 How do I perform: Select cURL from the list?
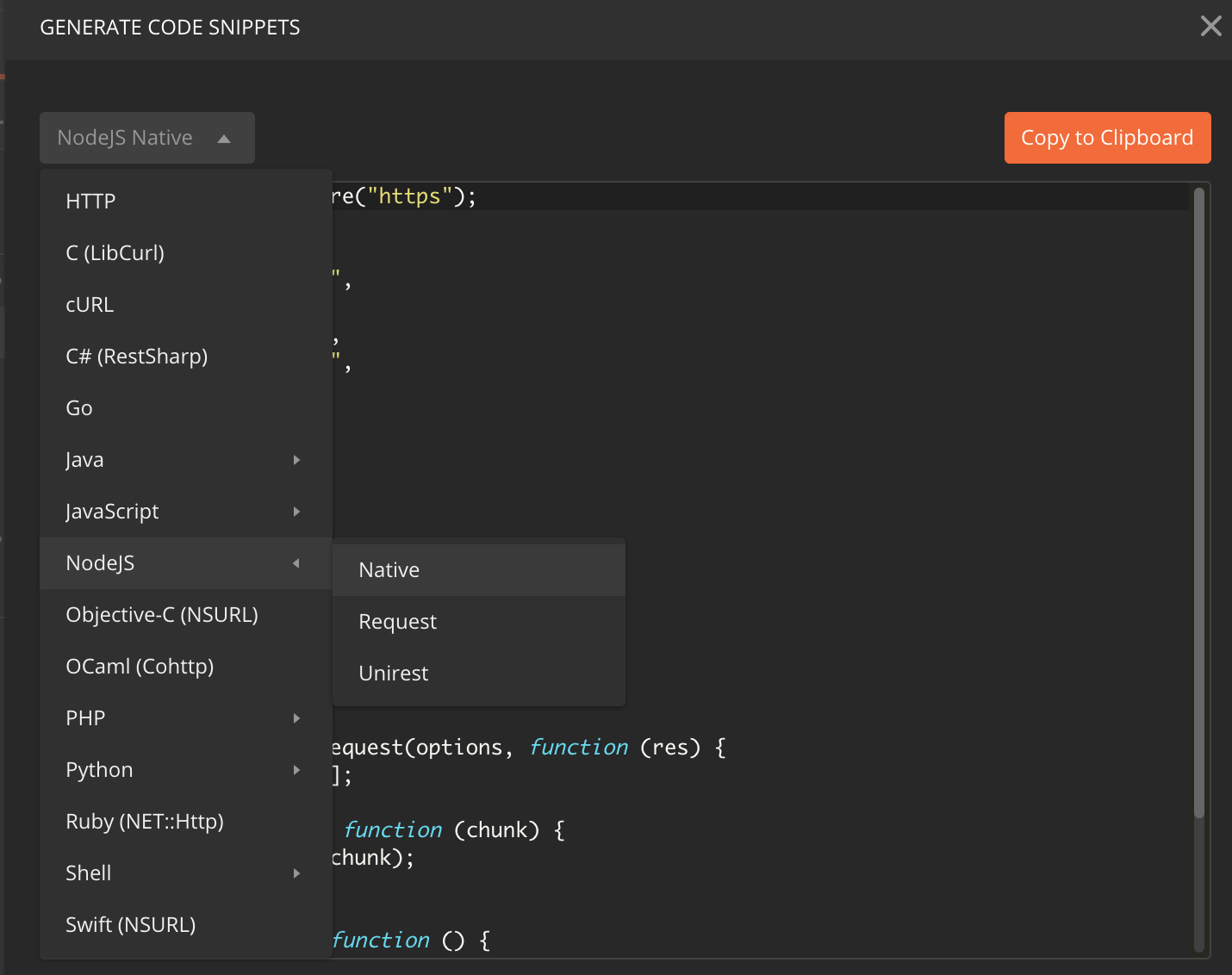click(x=186, y=305)
